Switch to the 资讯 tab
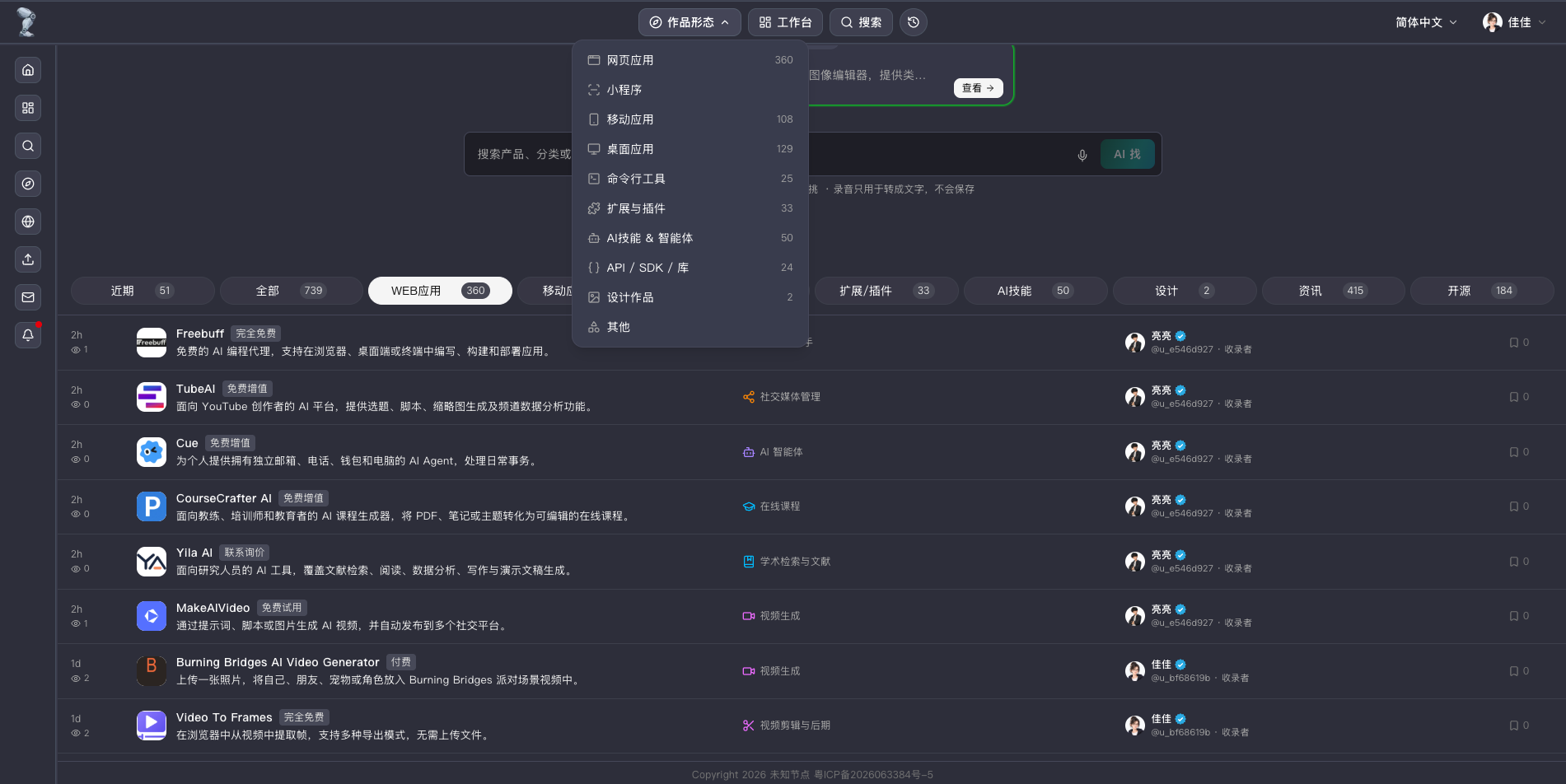 coord(1333,291)
